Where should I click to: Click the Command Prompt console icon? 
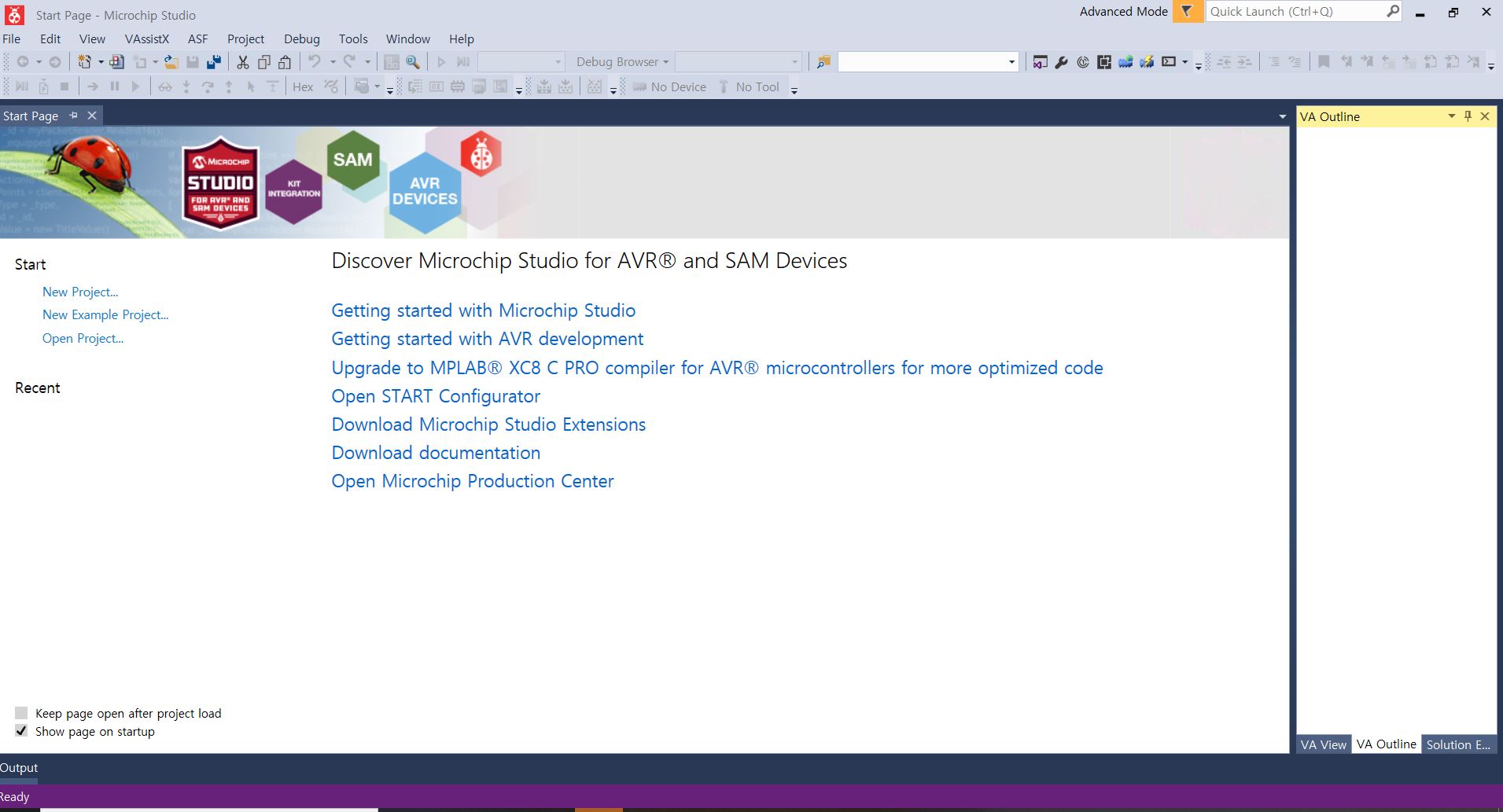(1169, 62)
